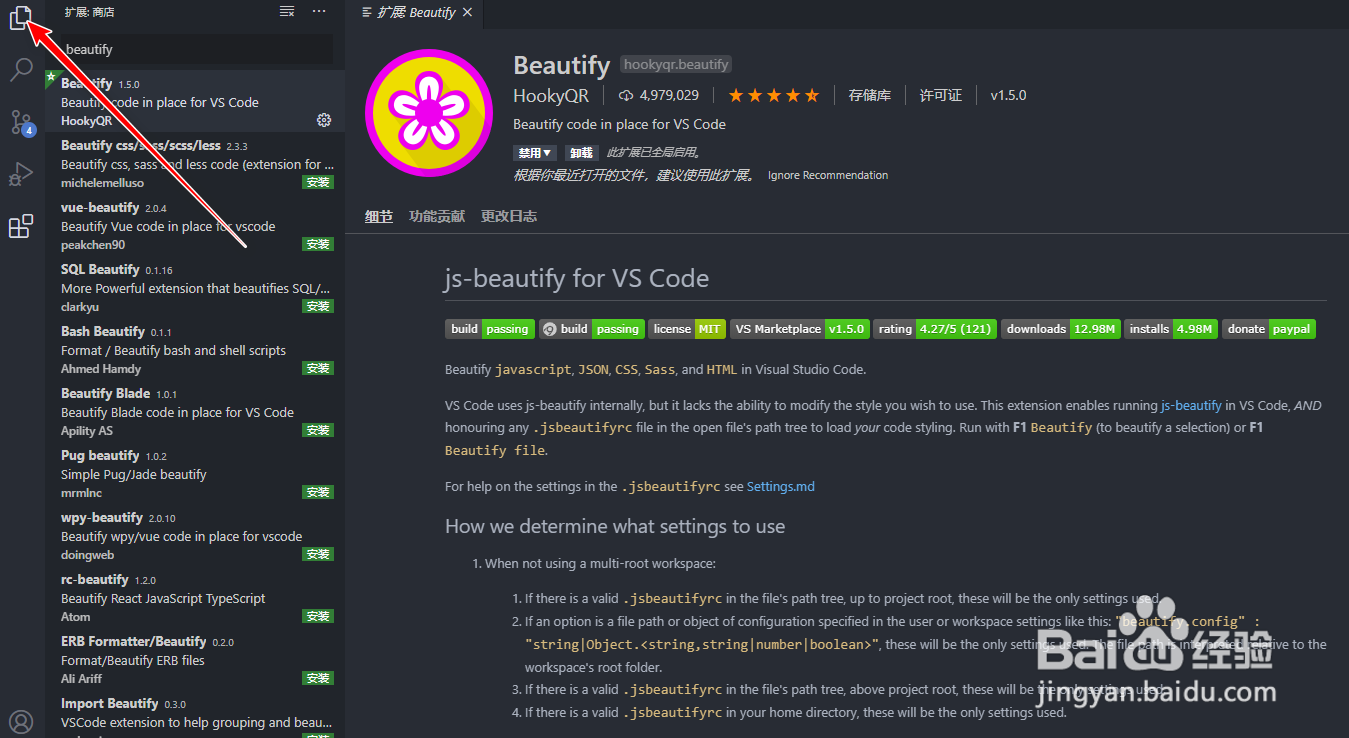1349x738 pixels.
Task: Install the Bash Beautify extension
Action: tap(318, 369)
